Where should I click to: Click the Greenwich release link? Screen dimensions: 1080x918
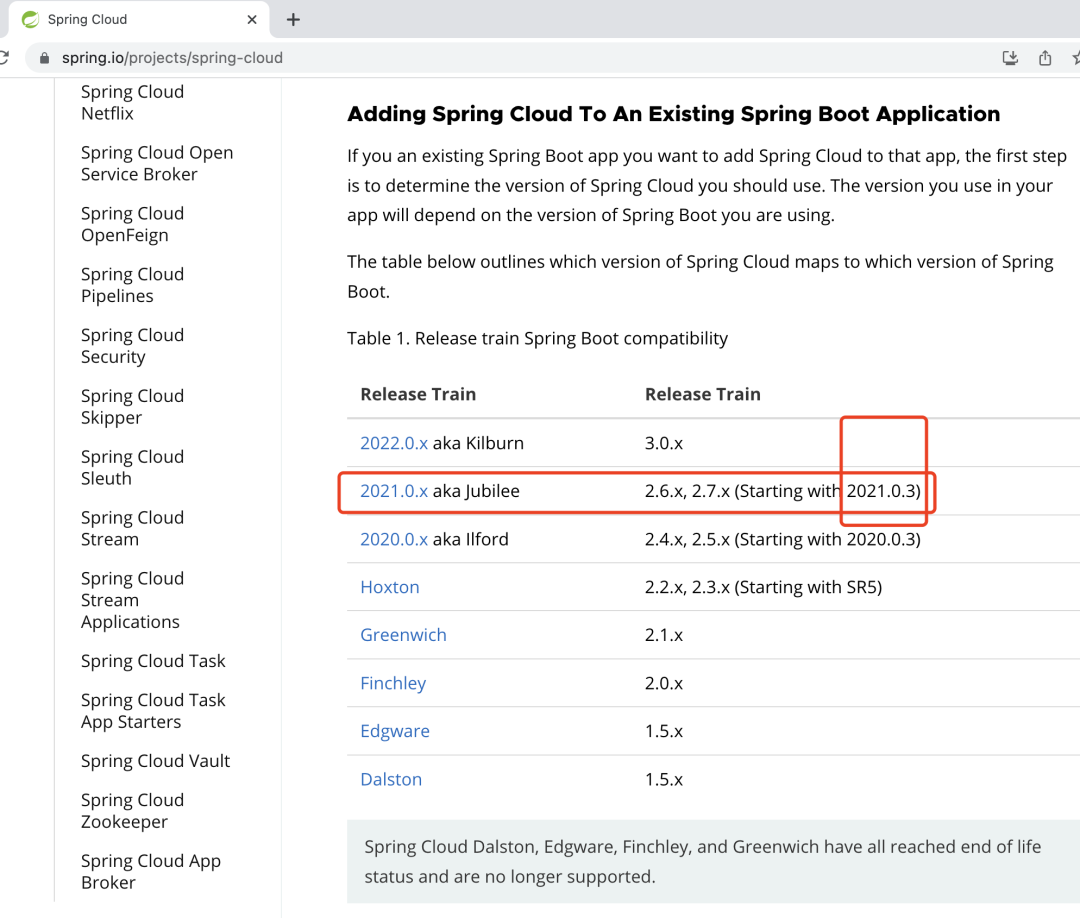(x=404, y=635)
